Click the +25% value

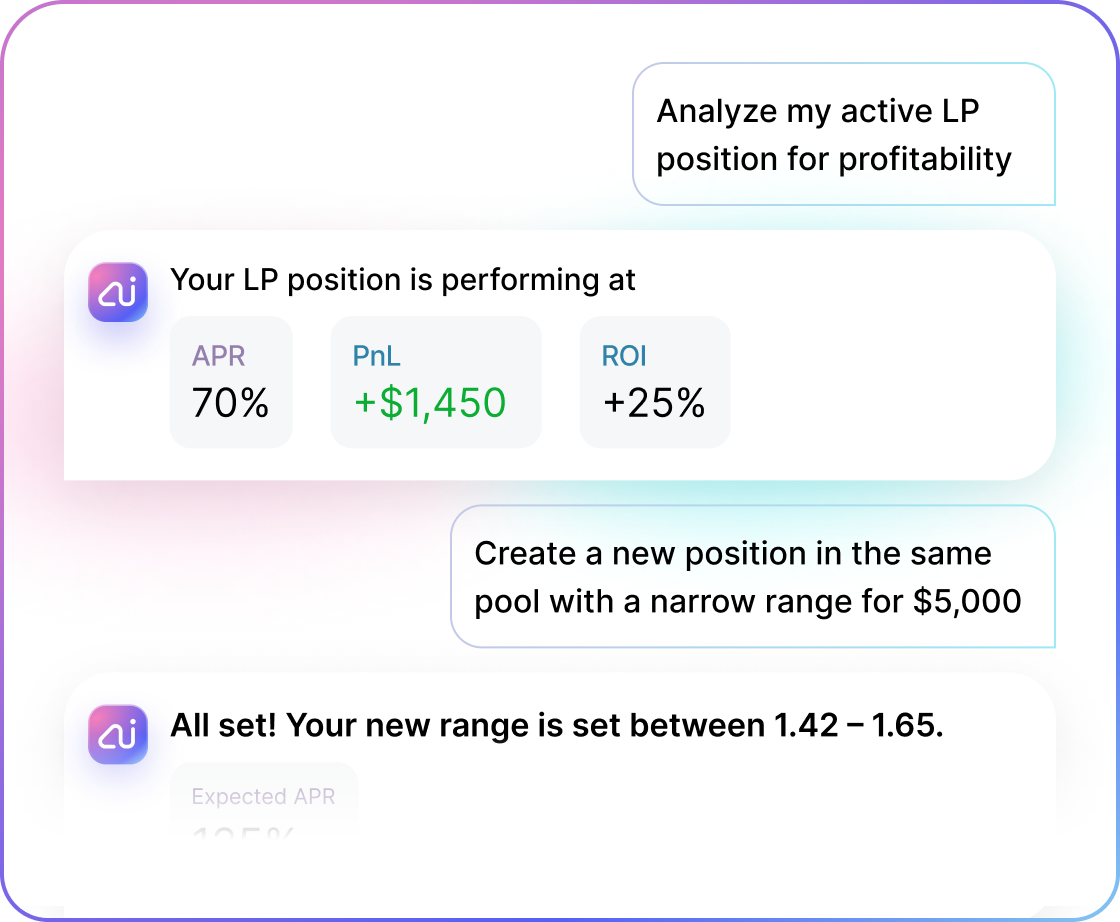[654, 403]
